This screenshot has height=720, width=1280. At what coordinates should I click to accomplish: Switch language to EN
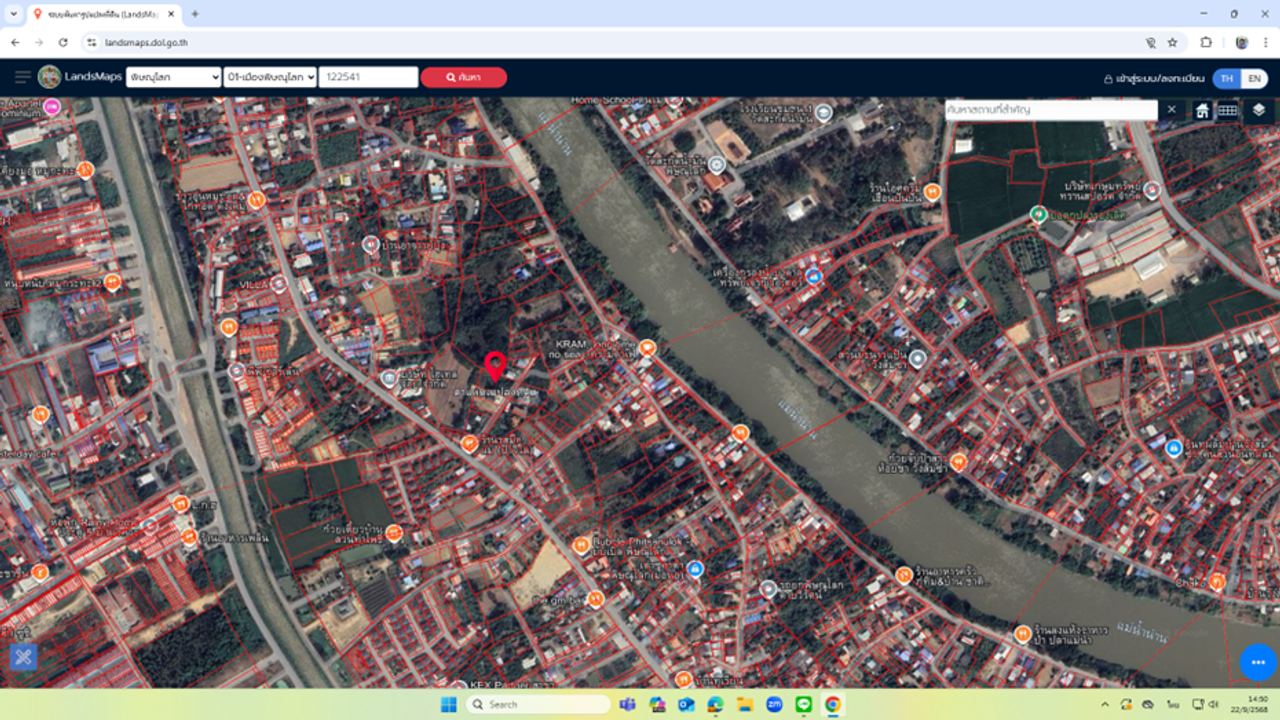coord(1254,78)
